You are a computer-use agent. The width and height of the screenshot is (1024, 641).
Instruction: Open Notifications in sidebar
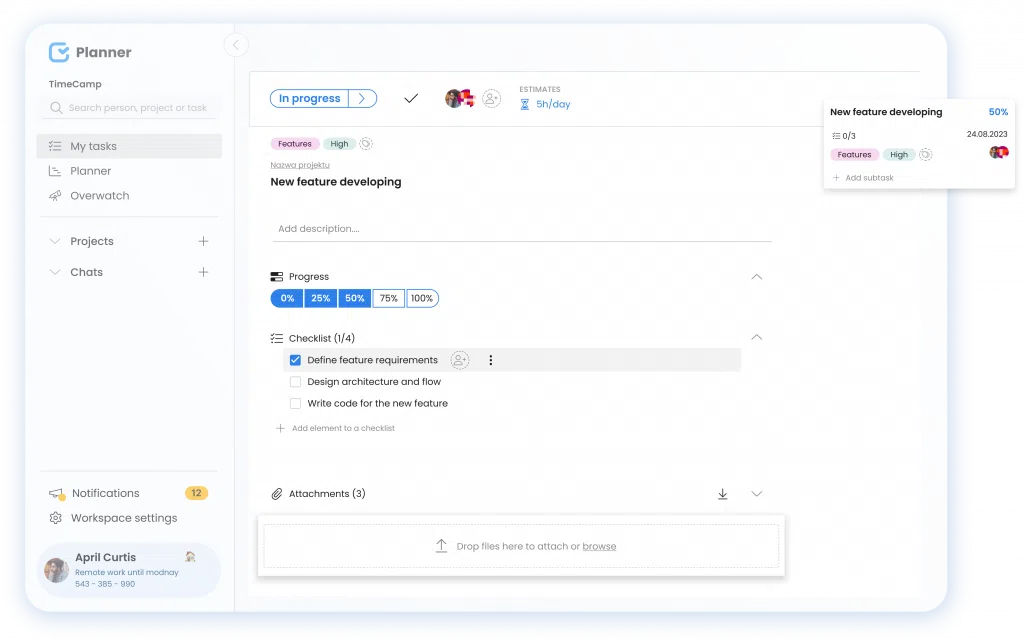[105, 493]
